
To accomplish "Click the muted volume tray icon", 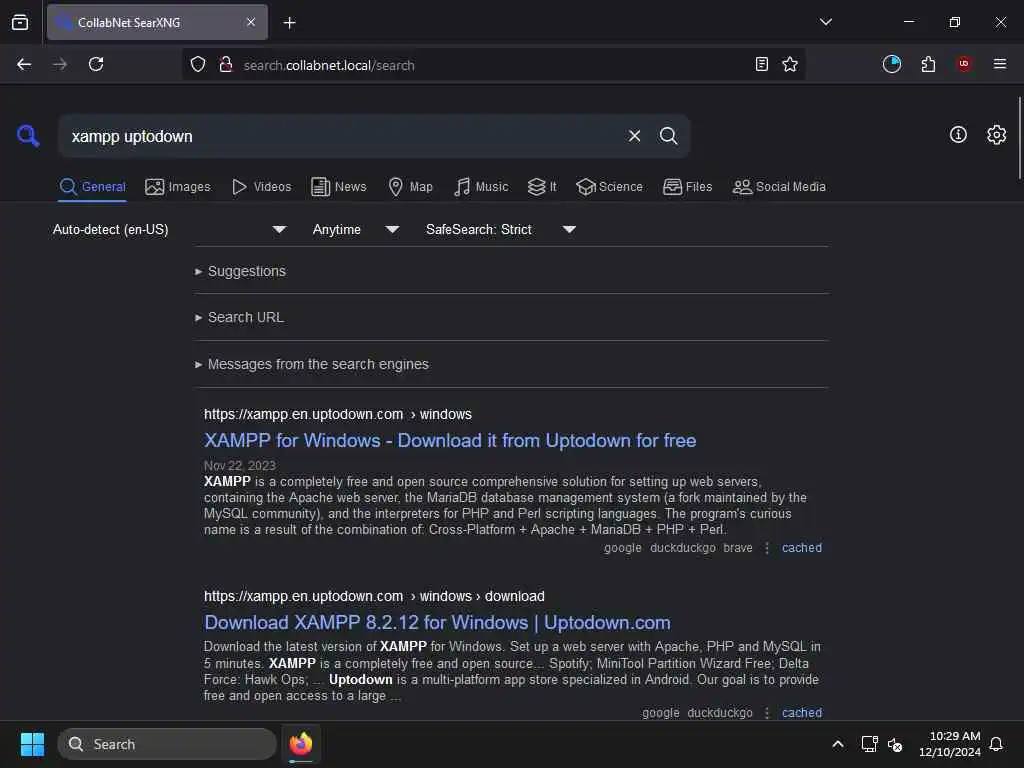I will (x=895, y=744).
